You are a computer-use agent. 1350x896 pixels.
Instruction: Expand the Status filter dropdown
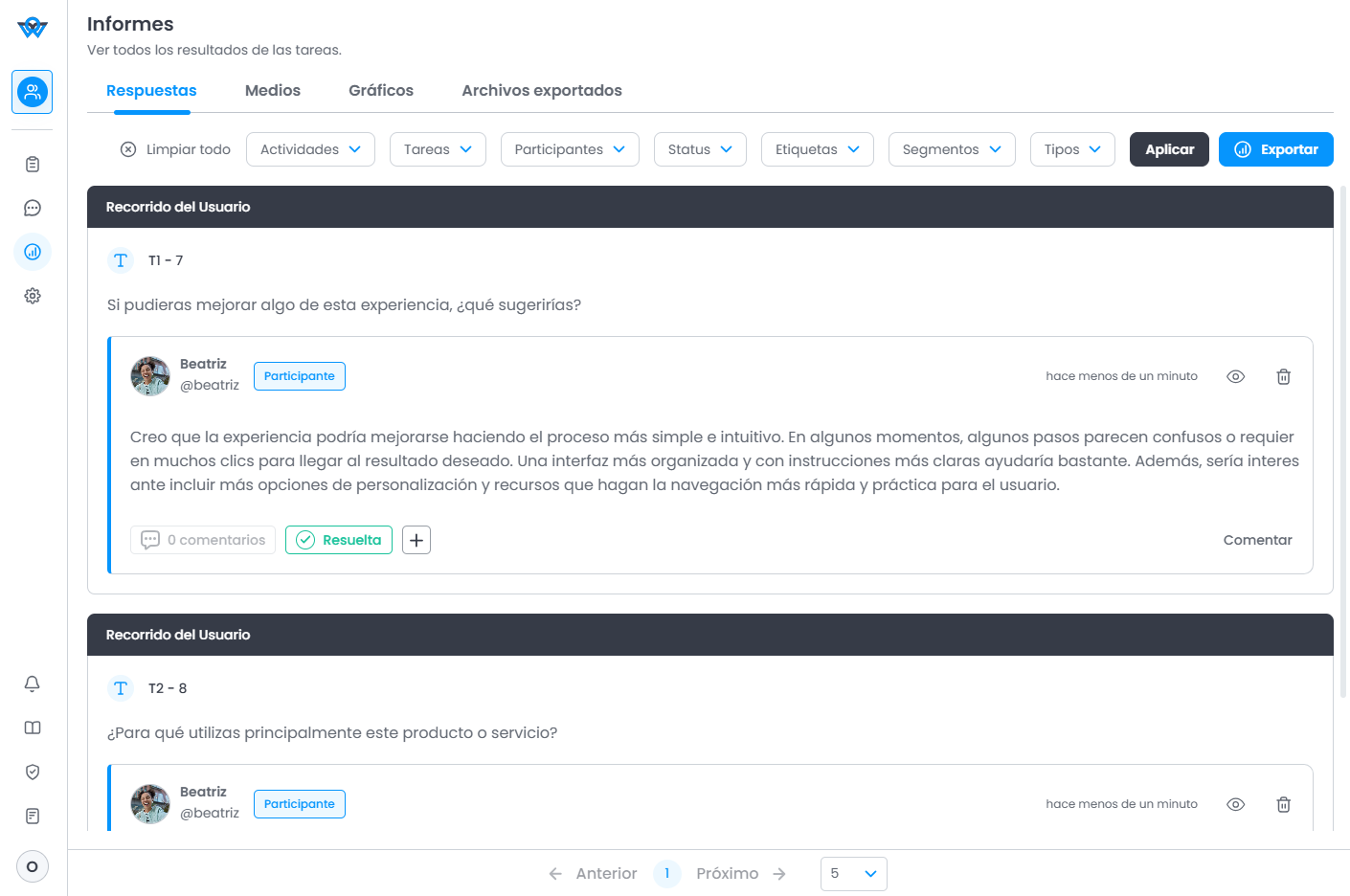(700, 149)
